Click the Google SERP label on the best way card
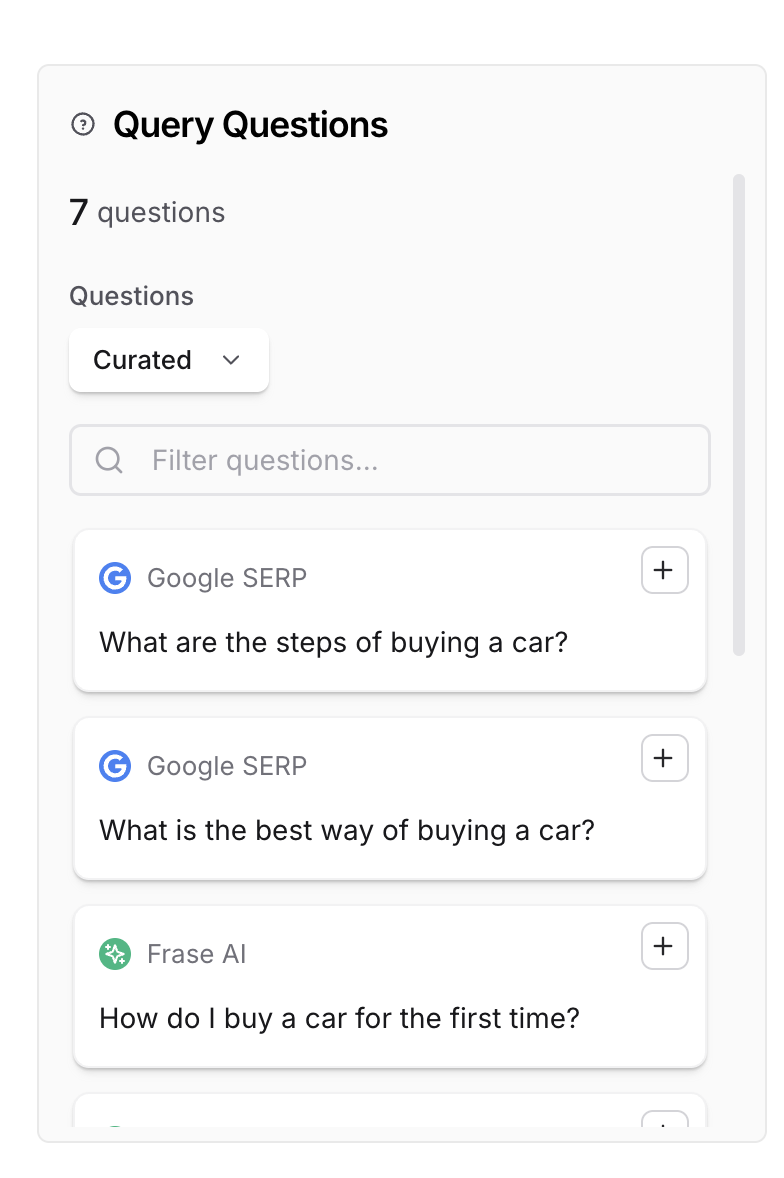 click(x=226, y=766)
